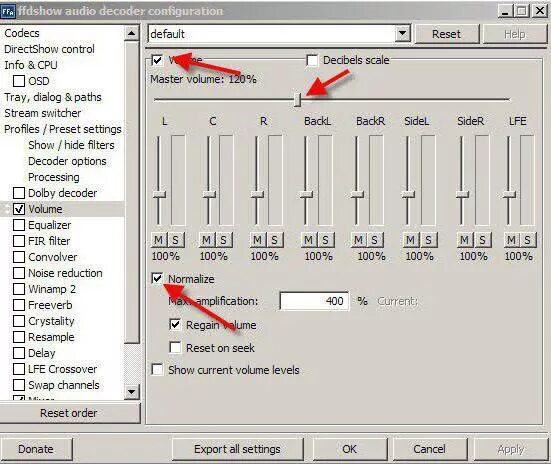Viewport: 551px width, 464px height.
Task: Click the Max amplification input field
Action: coord(315,301)
